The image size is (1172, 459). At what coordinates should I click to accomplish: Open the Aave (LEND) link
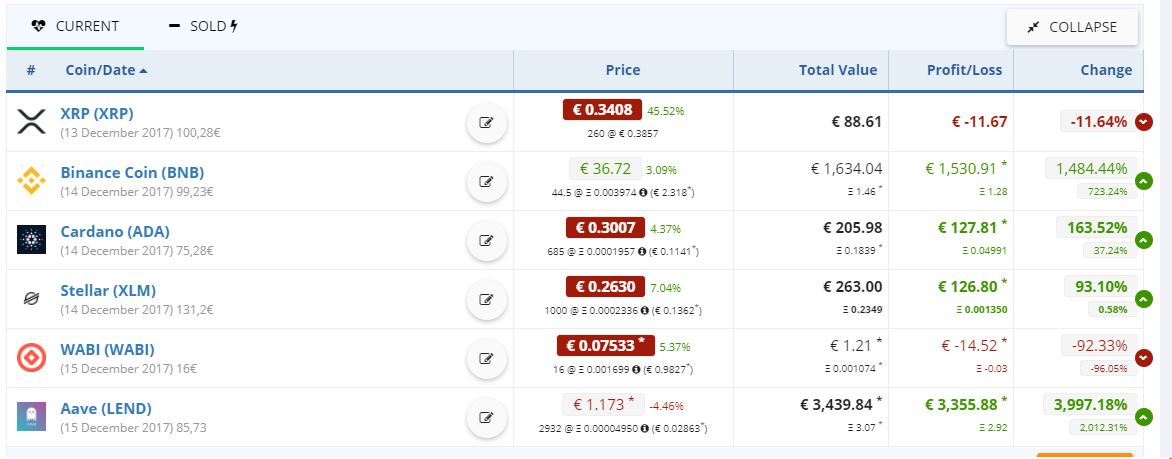click(106, 409)
